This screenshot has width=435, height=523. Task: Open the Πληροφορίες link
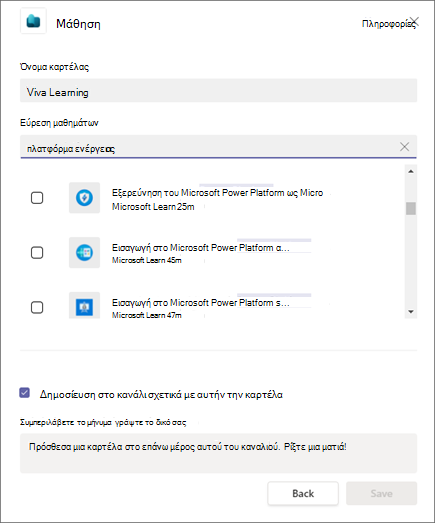point(388,24)
